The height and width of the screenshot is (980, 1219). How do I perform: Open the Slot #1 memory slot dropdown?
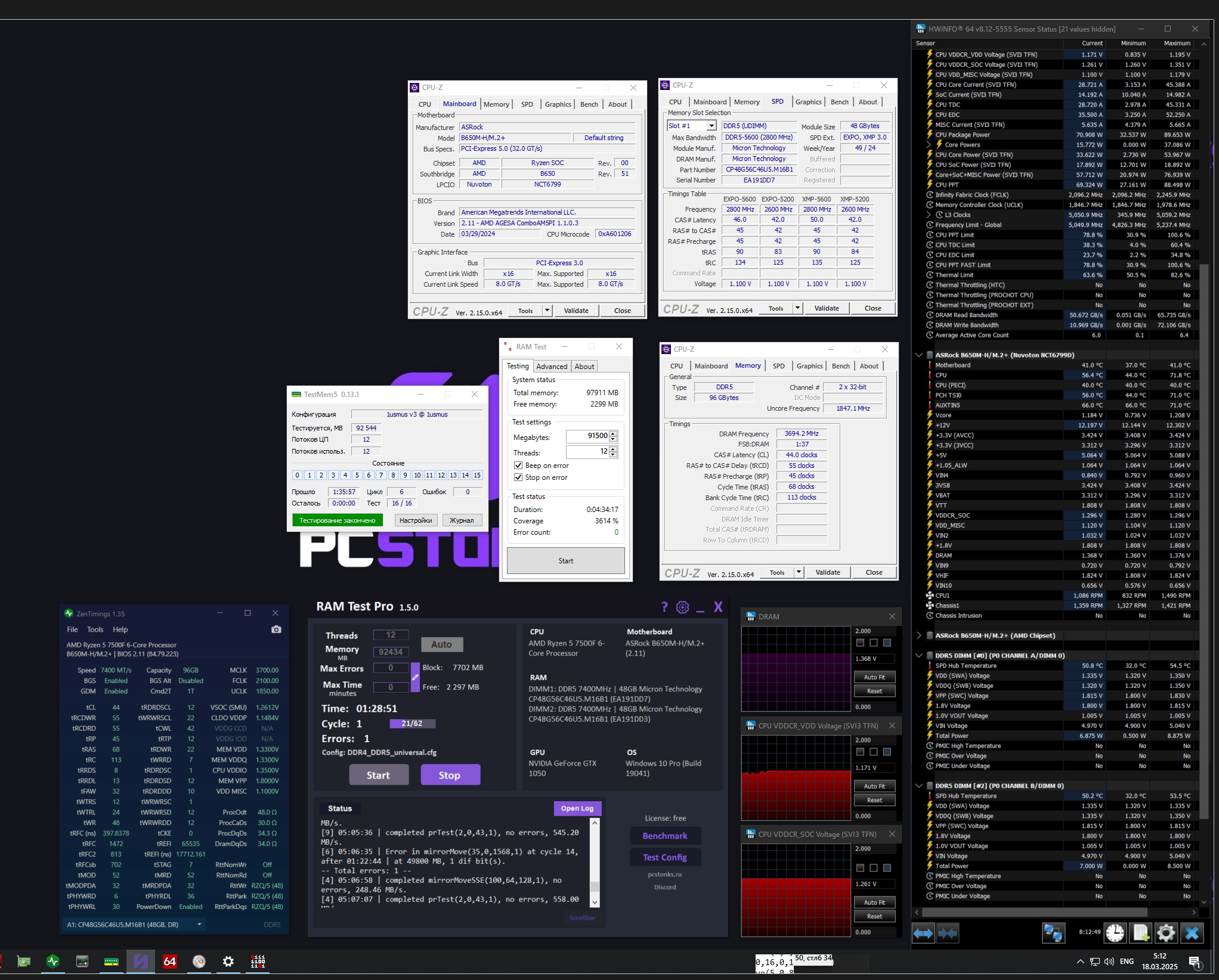(x=711, y=126)
